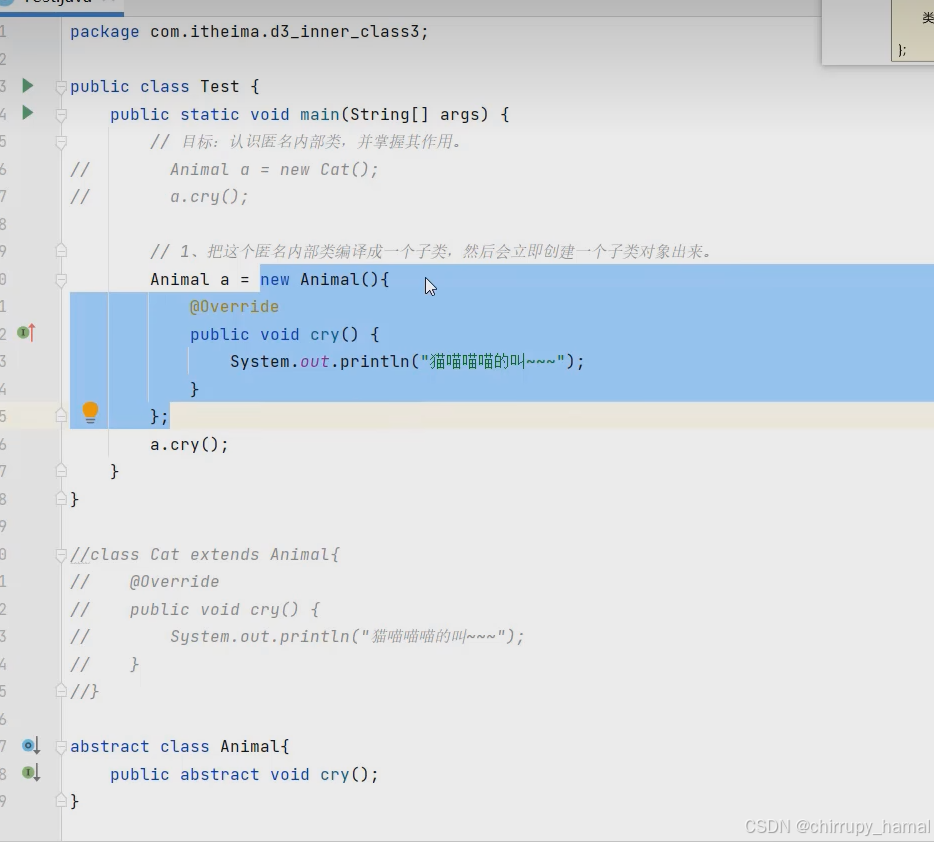Click the println "猫喵喵喵的叫~~~" string literal
The image size is (934, 842).
(x=492, y=361)
